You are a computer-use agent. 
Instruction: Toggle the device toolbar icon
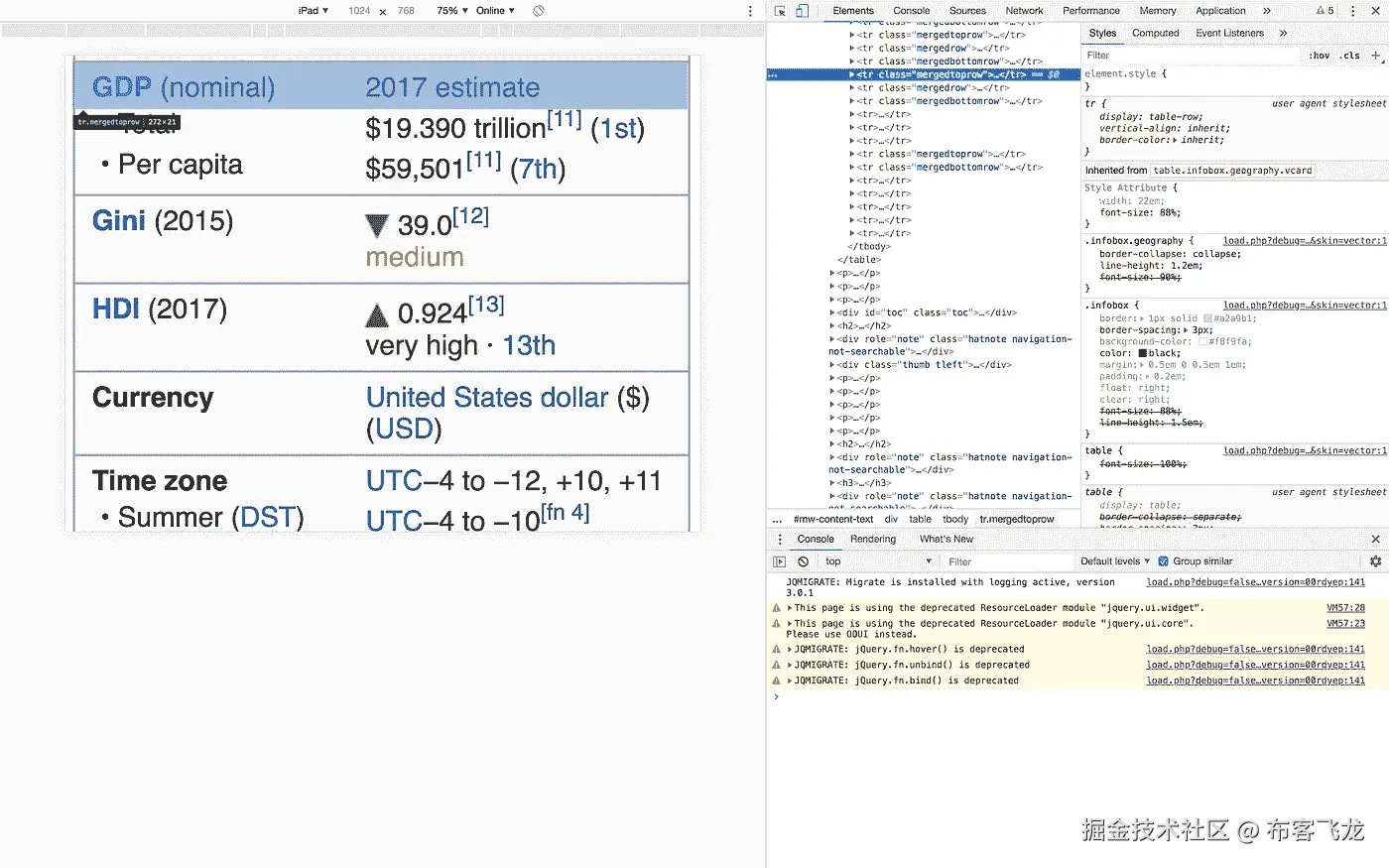[802, 11]
